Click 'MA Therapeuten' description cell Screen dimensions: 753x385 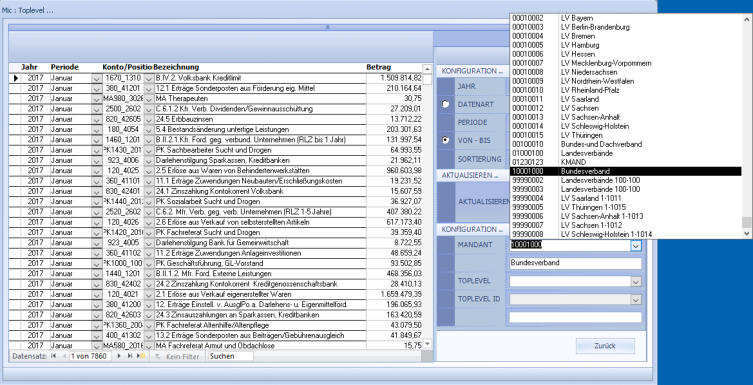pyautogui.click(x=260, y=98)
